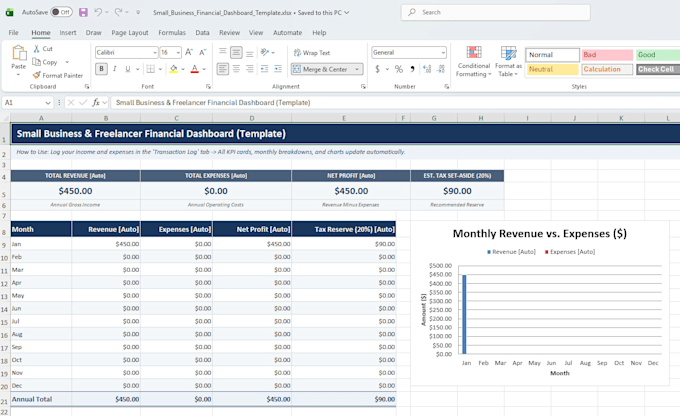The height and width of the screenshot is (416, 680).
Task: Apply Underline formatting
Action: tap(128, 69)
